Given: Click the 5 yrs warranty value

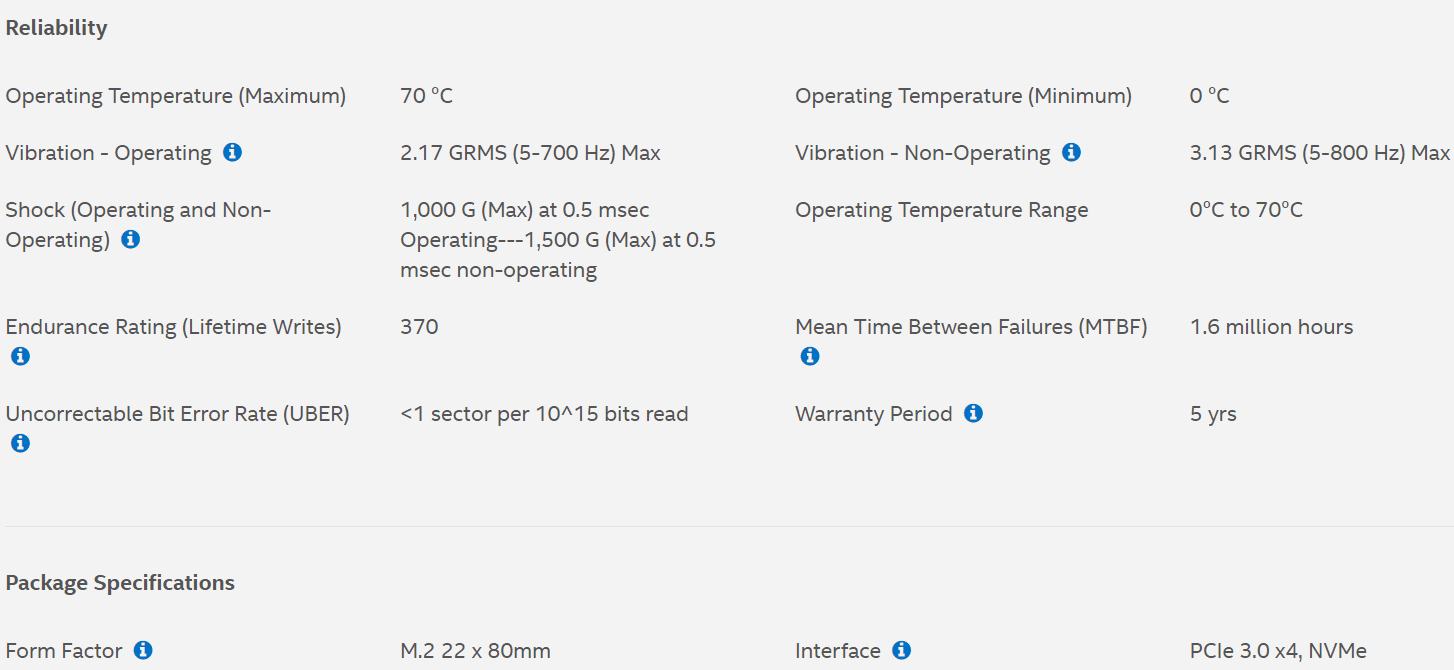Looking at the screenshot, I should [x=1213, y=414].
